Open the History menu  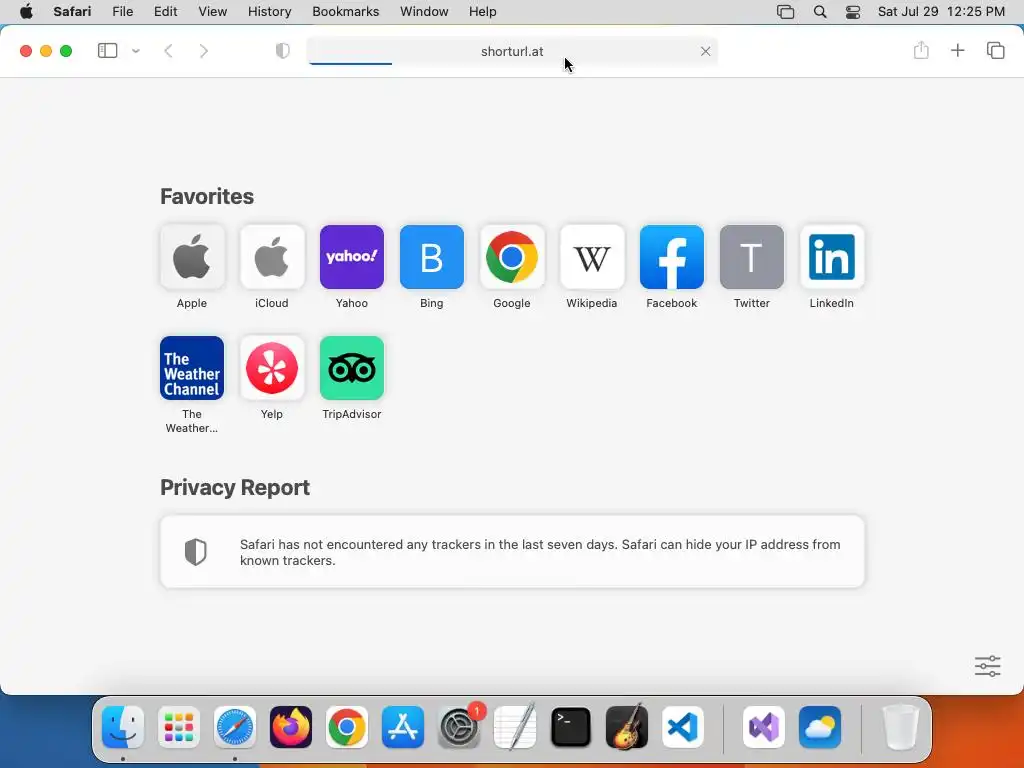click(270, 12)
